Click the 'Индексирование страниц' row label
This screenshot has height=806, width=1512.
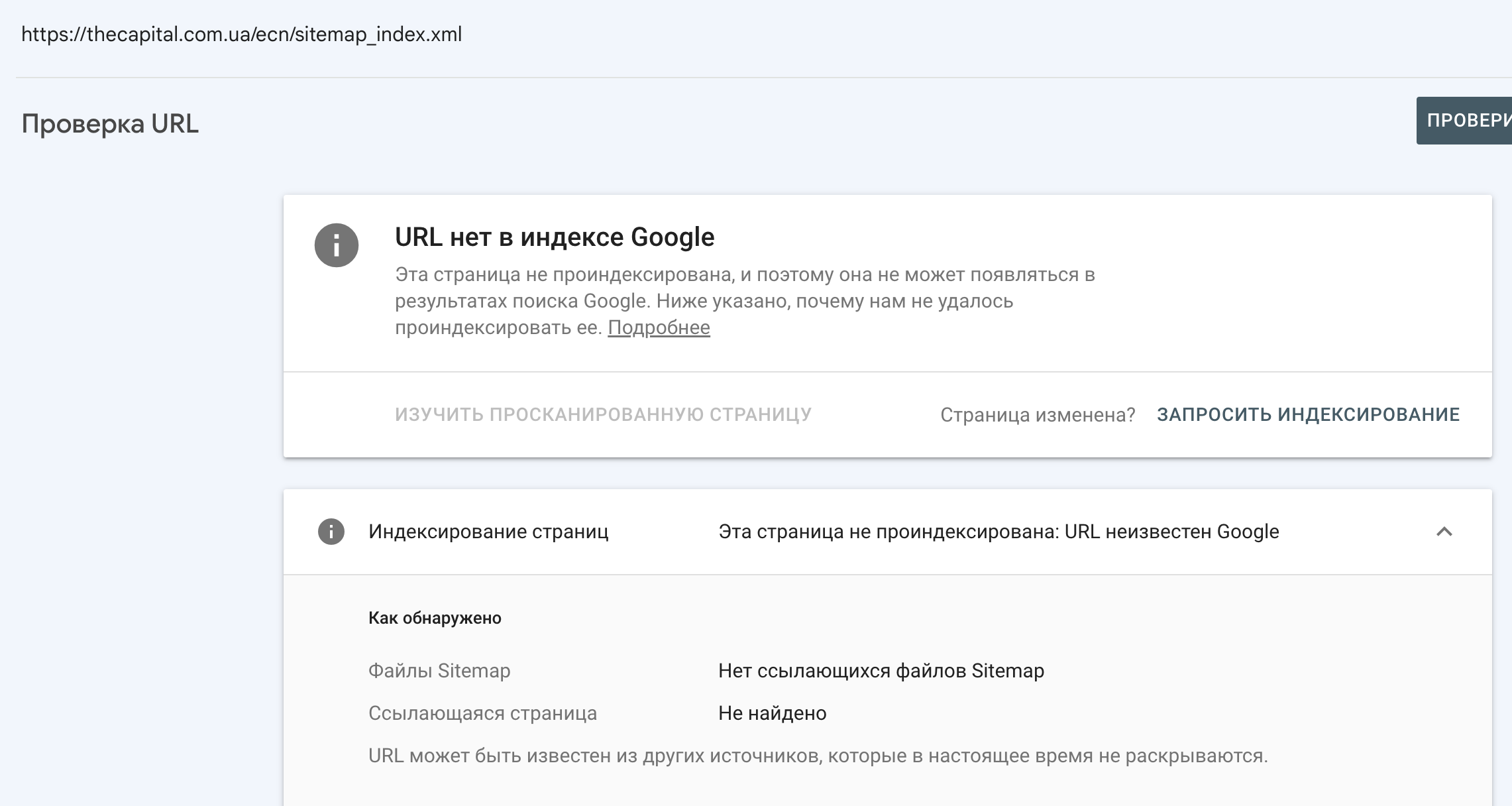click(x=488, y=532)
